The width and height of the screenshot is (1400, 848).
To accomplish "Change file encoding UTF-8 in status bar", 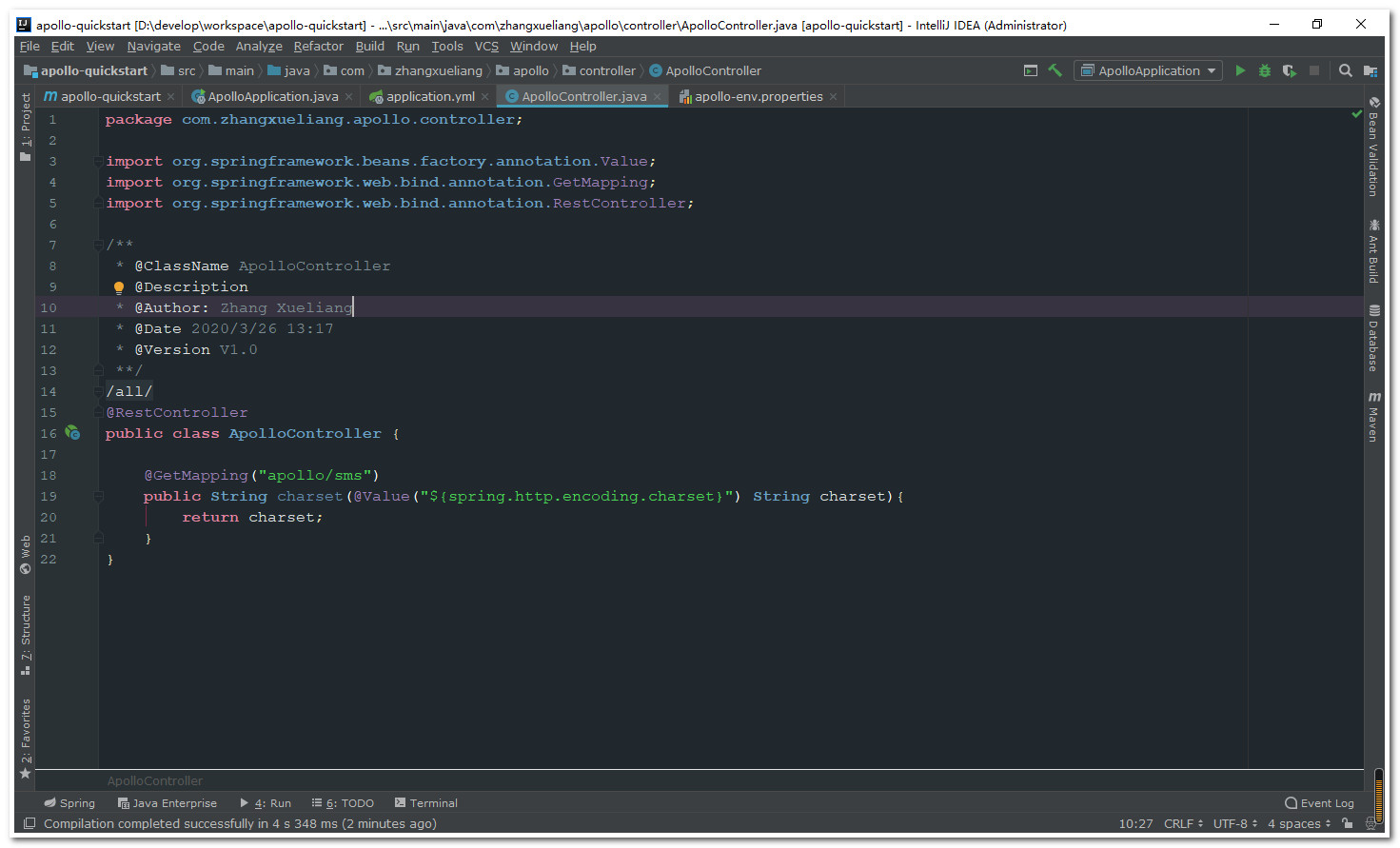I will point(1235,823).
